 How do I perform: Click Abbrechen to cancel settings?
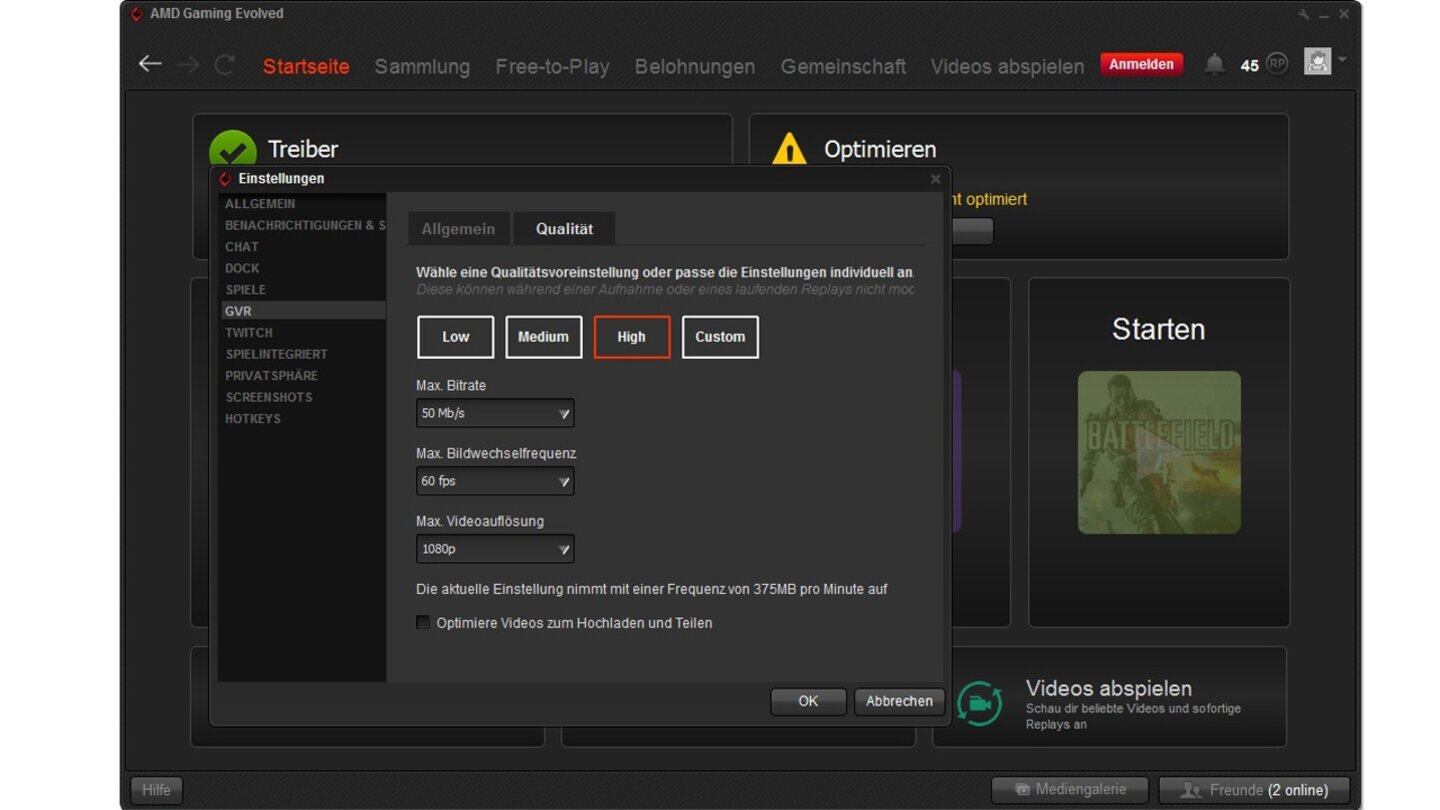coord(899,701)
